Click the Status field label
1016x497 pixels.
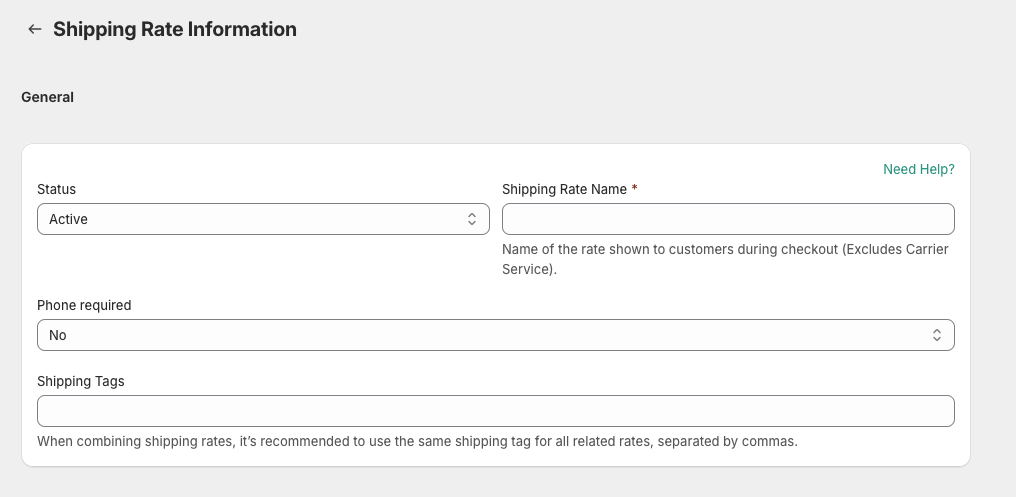tap(56, 189)
